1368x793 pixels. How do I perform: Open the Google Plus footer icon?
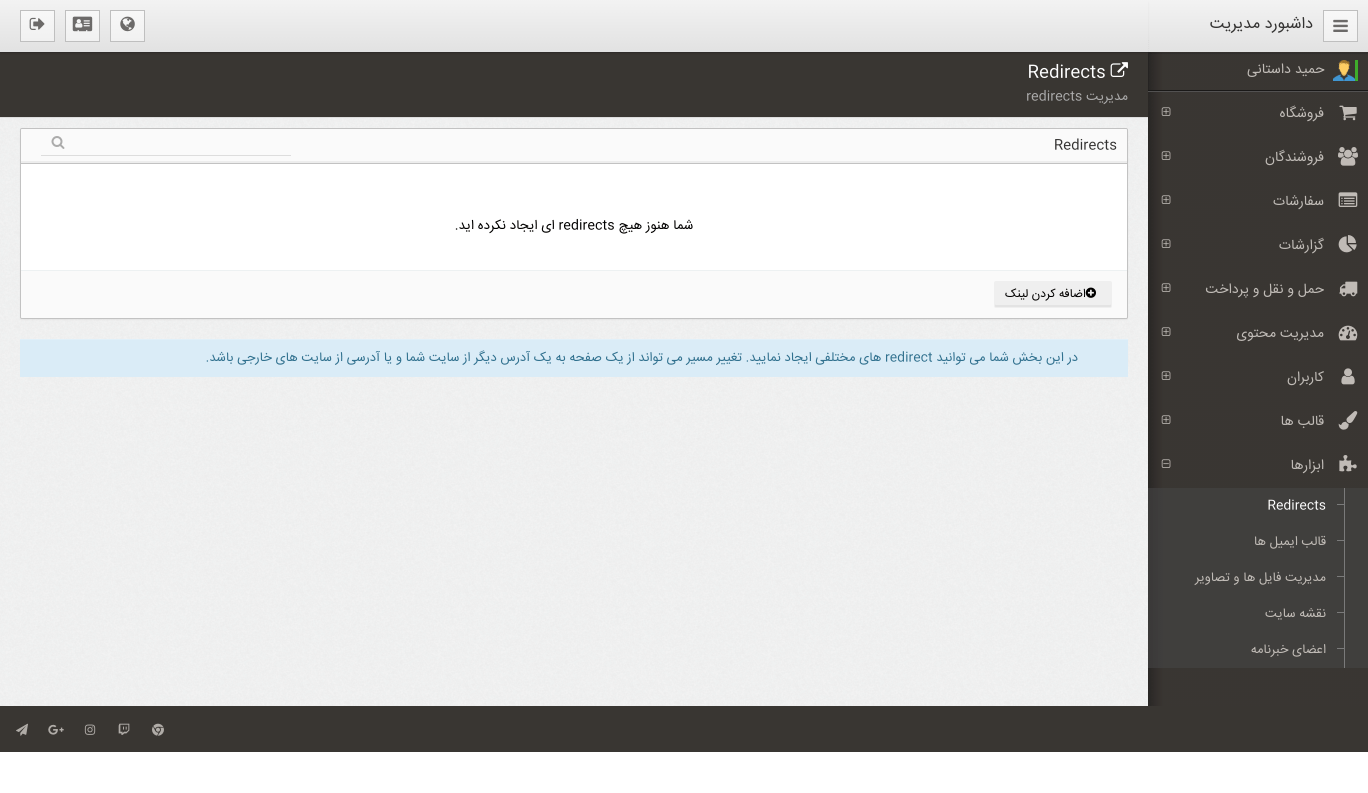tap(56, 730)
